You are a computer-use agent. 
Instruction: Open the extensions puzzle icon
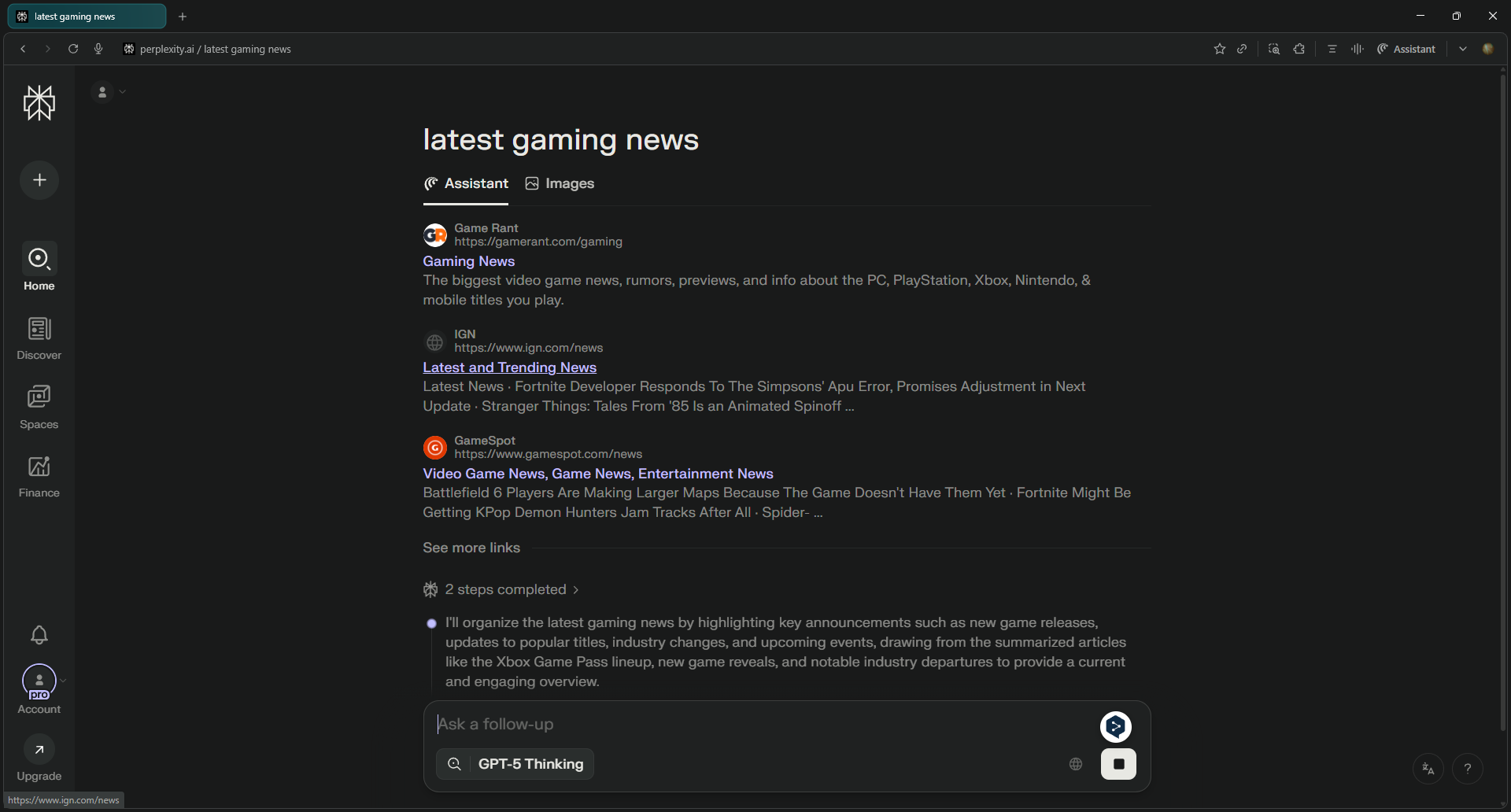pos(1299,49)
